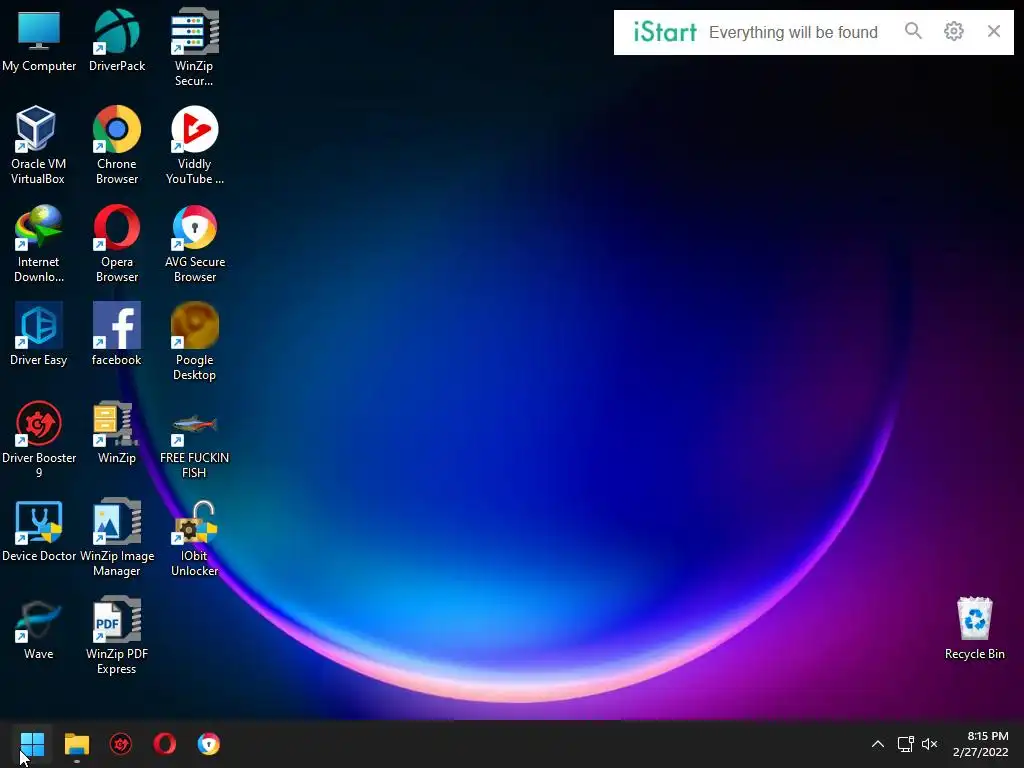Show hidden system tray icons

click(x=878, y=744)
